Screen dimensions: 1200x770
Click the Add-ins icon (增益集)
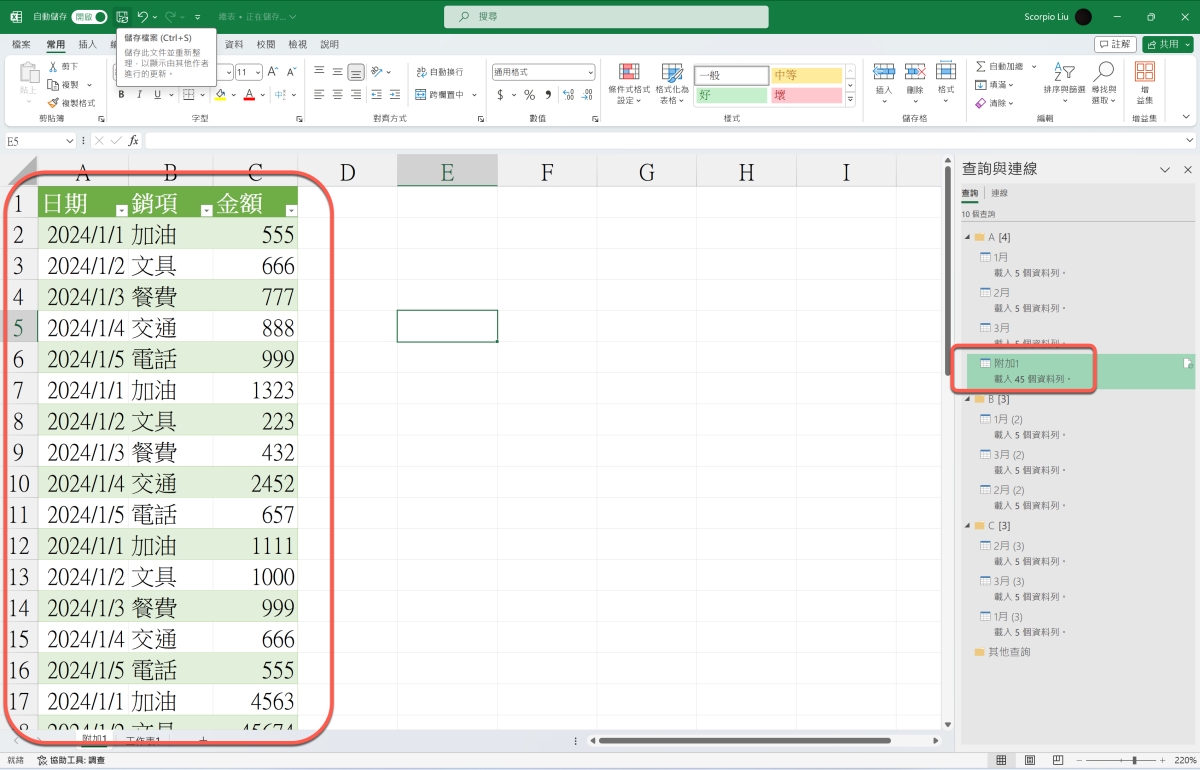tap(1144, 82)
